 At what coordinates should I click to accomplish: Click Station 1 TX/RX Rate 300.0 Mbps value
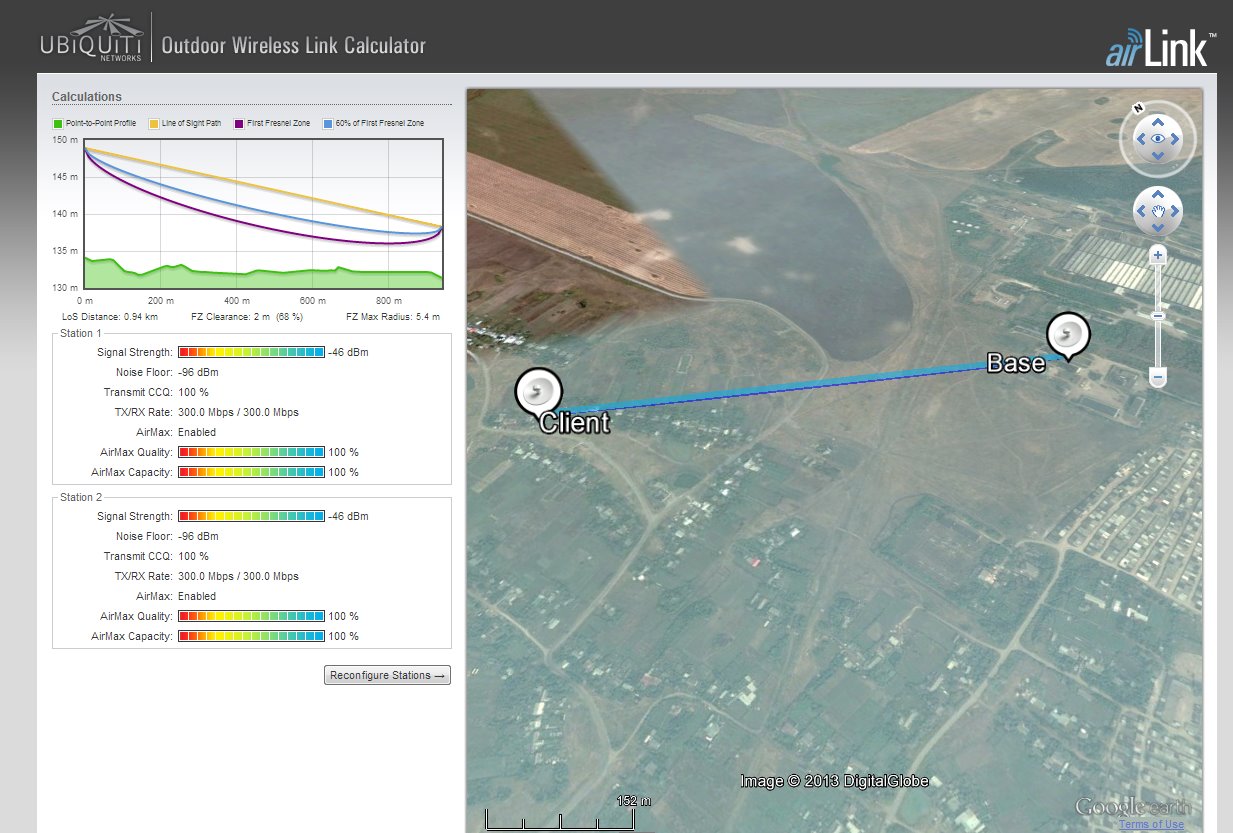(x=238, y=412)
